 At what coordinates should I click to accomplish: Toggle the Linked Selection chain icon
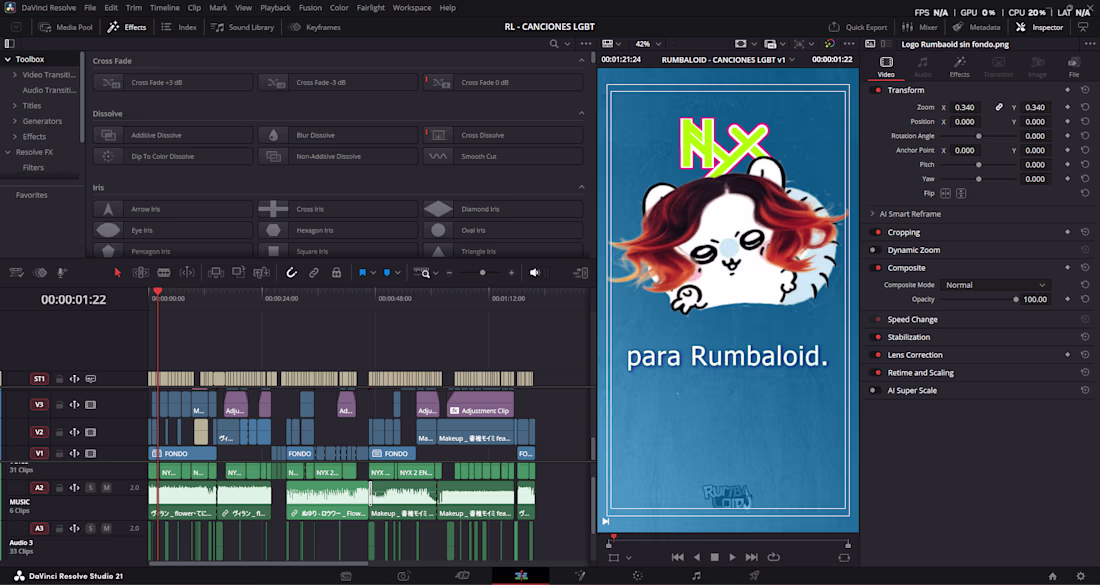[x=314, y=273]
